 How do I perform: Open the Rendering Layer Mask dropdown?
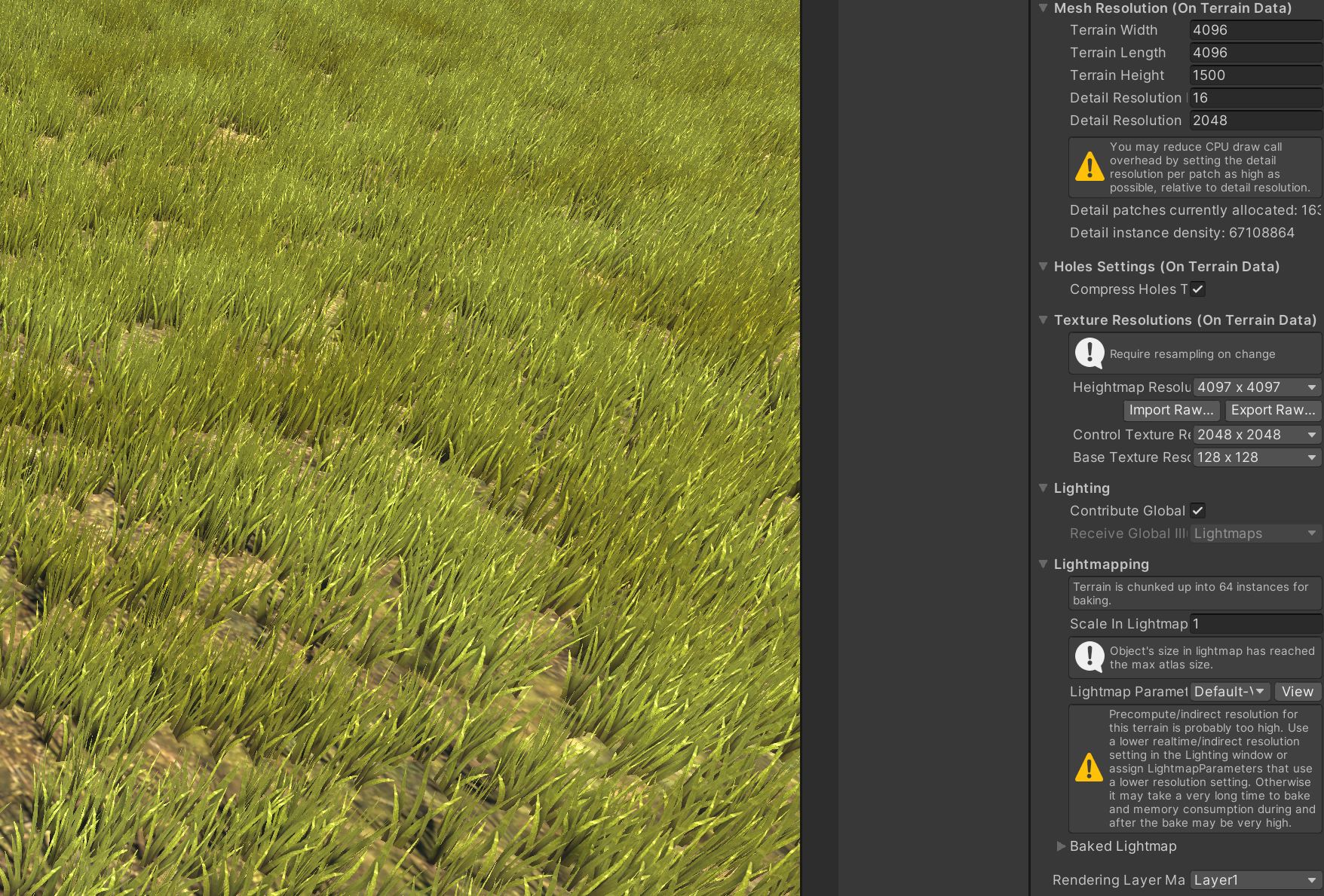[1253, 879]
